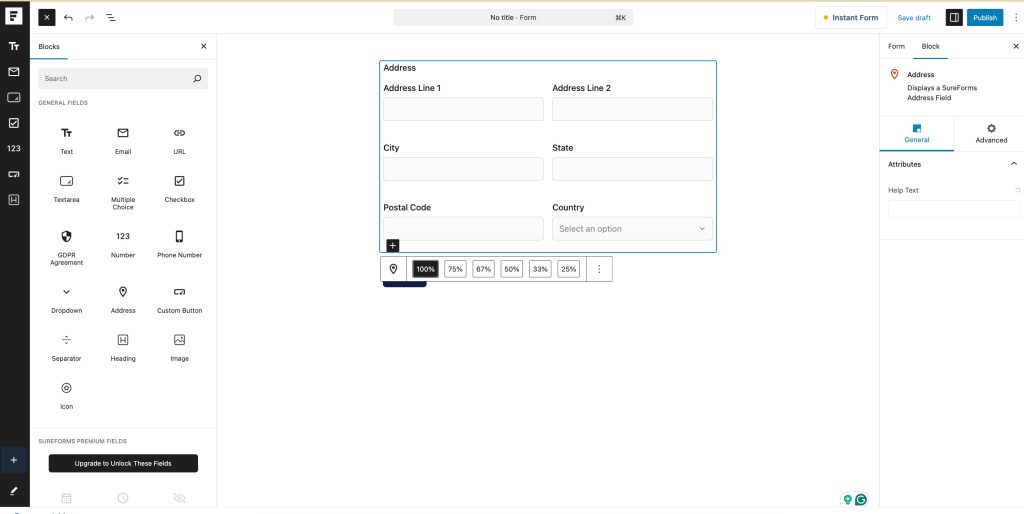Viewport: 1024px width, 514px height.
Task: Set field width to 50%
Action: click(x=511, y=269)
